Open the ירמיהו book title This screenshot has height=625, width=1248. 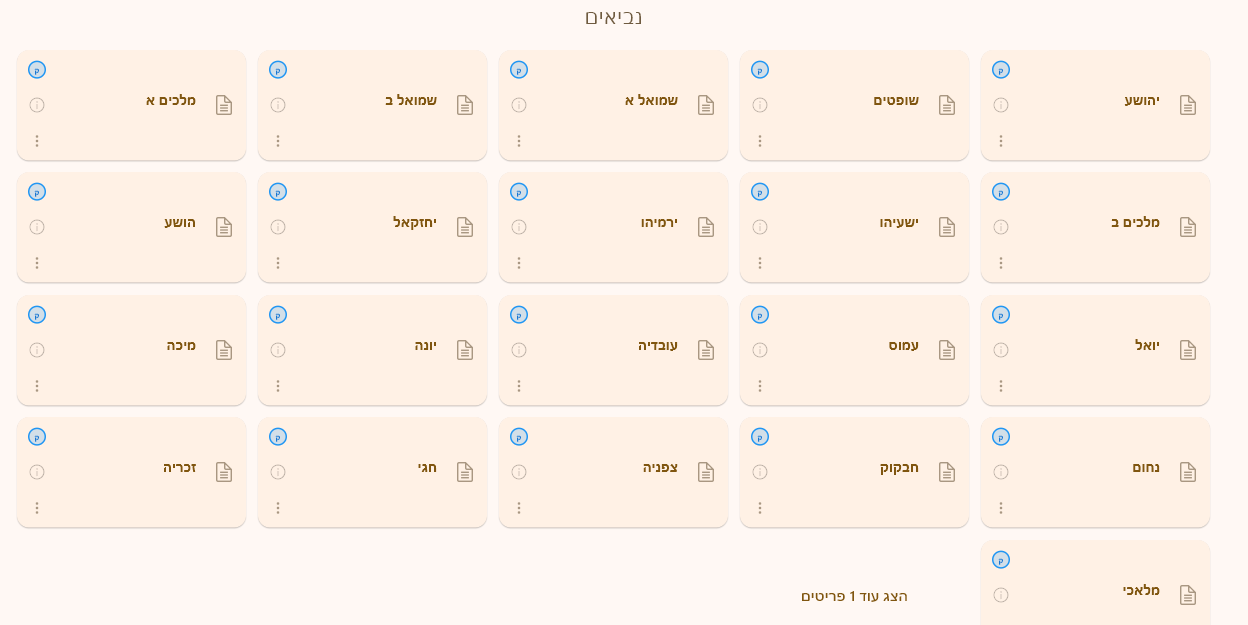coord(659,222)
